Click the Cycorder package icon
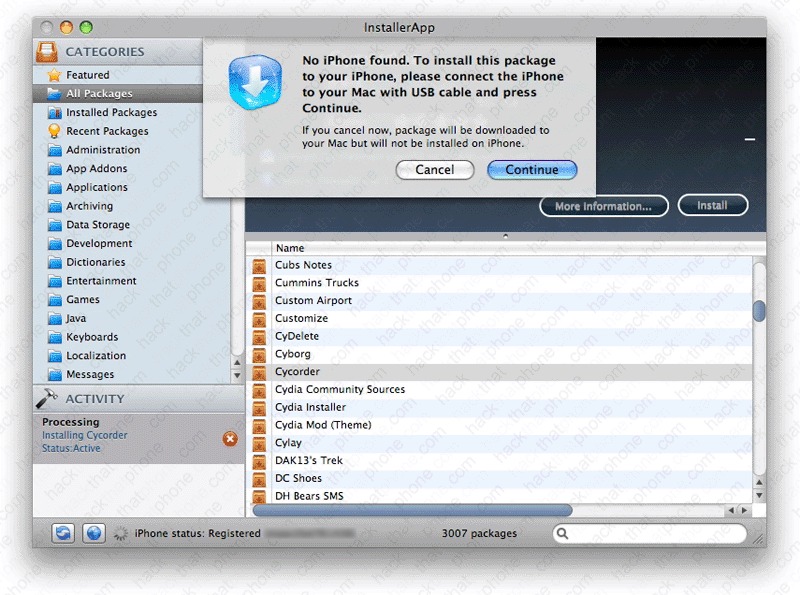Image resolution: width=800 pixels, height=595 pixels. click(x=260, y=372)
